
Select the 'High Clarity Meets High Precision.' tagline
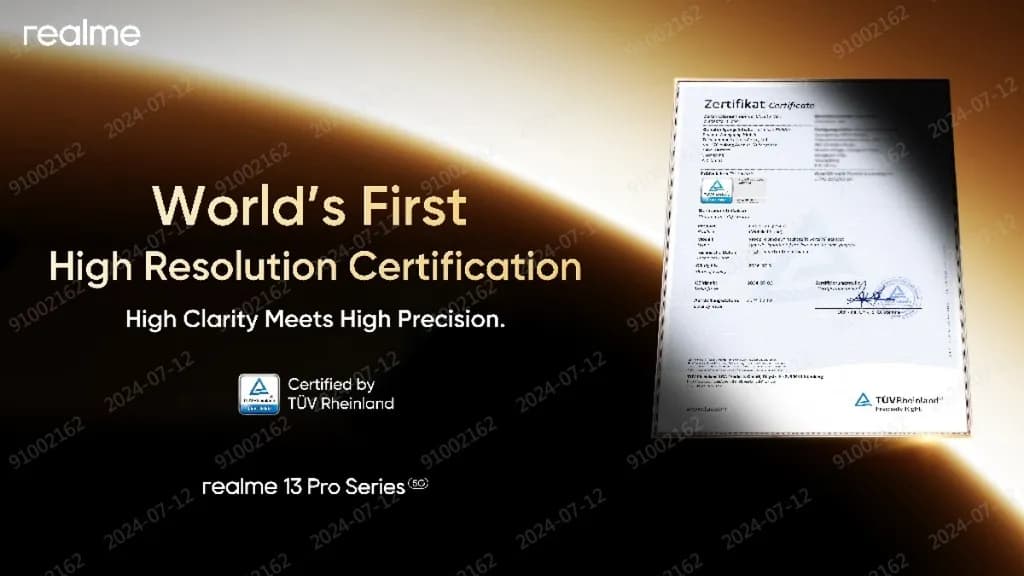[x=315, y=320]
